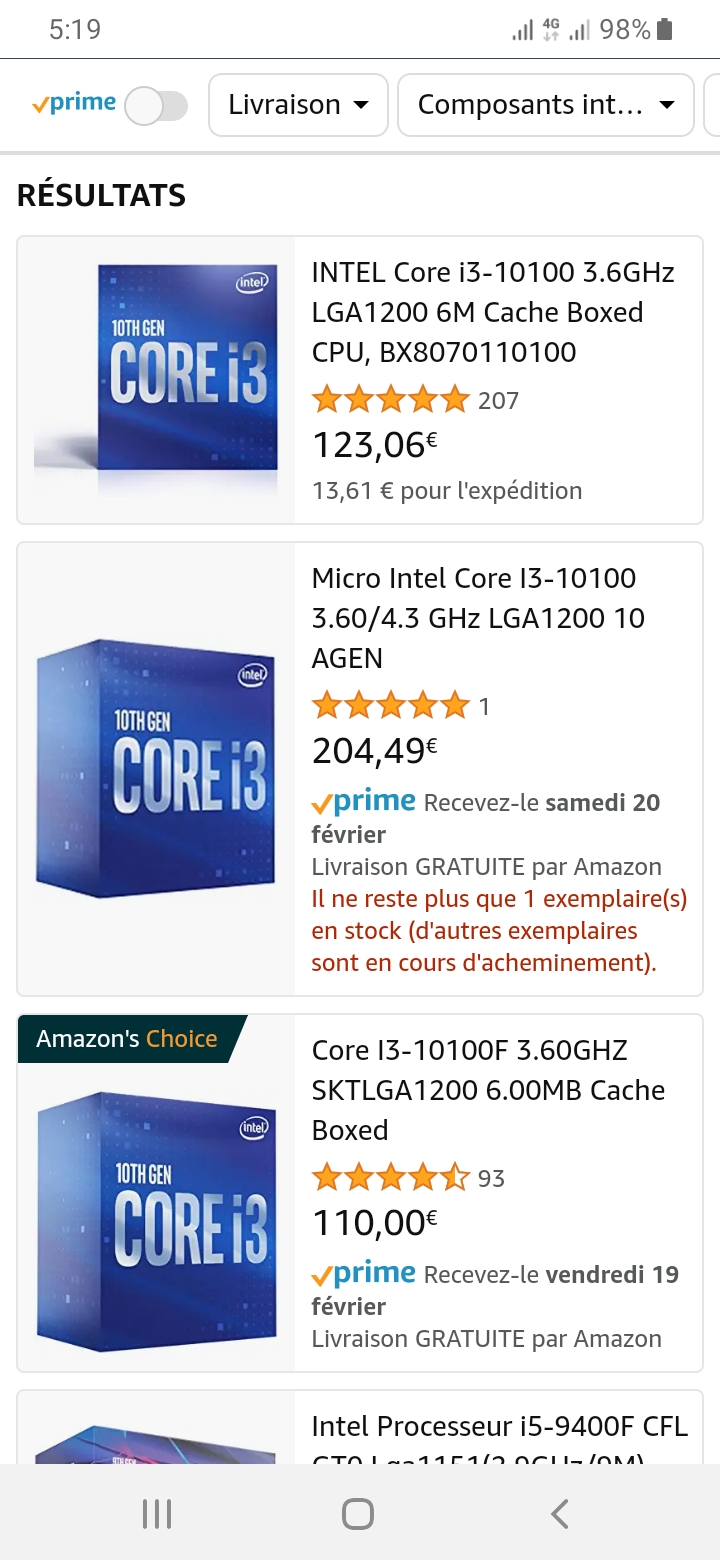720x1560 pixels.
Task: Toggle the Prime filter switch
Action: pyautogui.click(x=157, y=105)
